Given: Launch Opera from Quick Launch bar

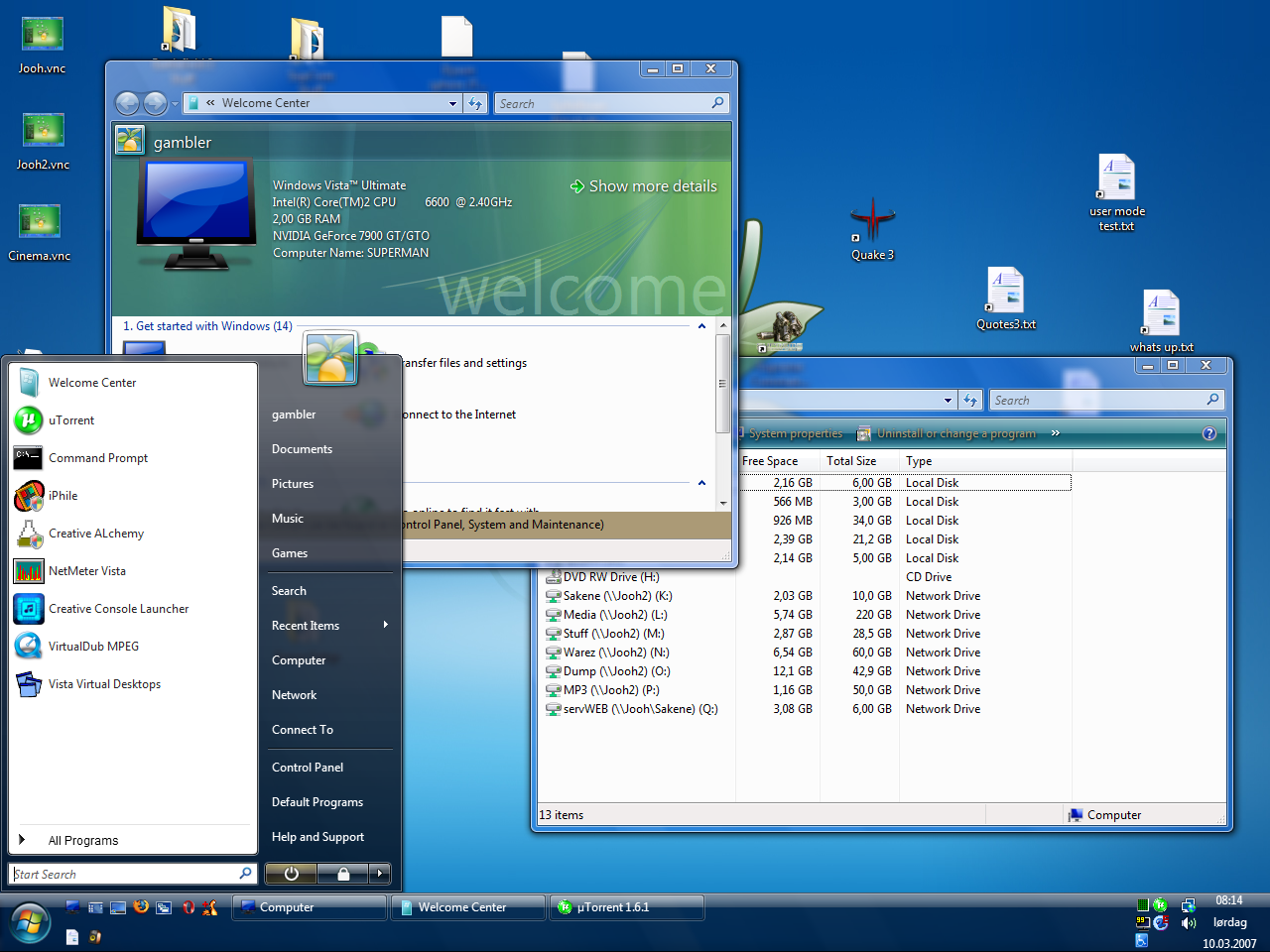Looking at the screenshot, I should pyautogui.click(x=188, y=906).
